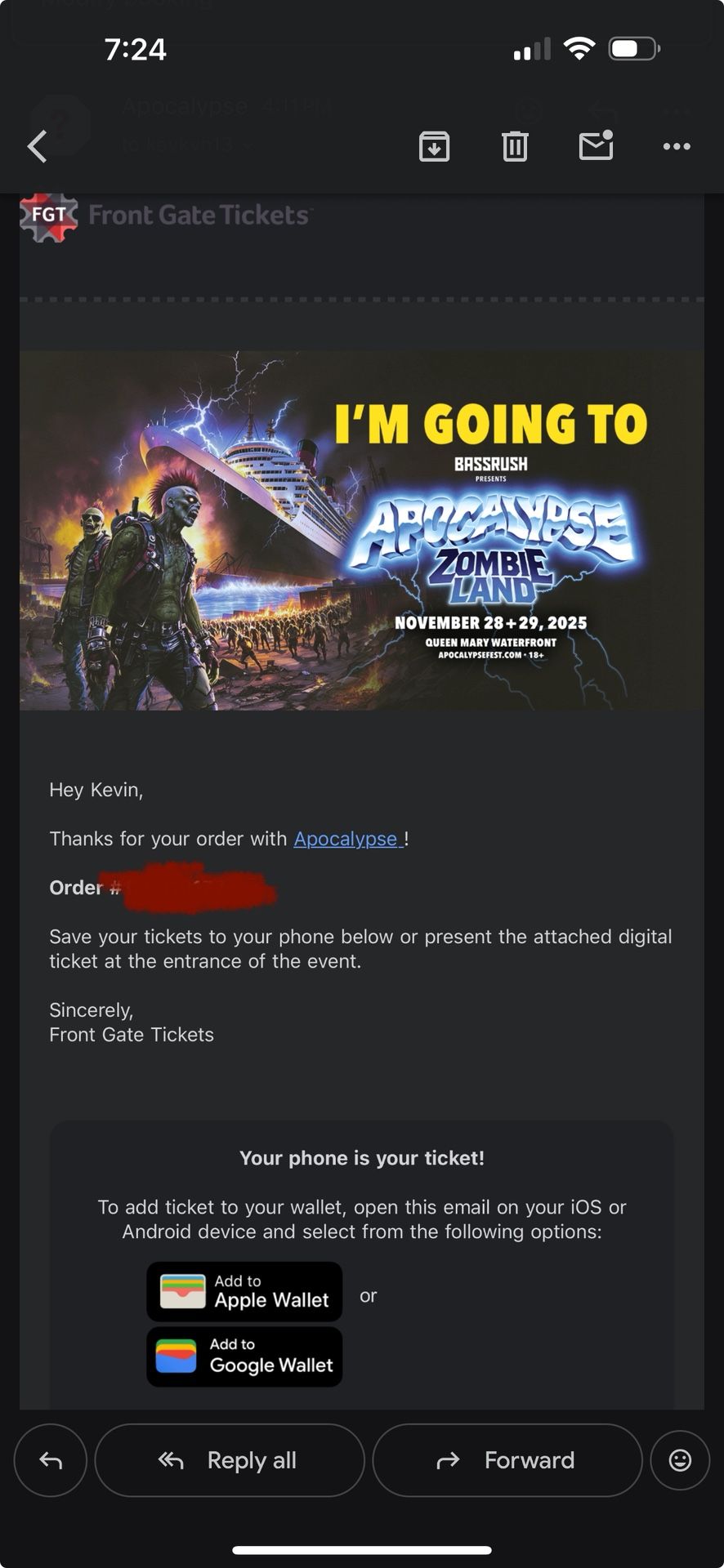Tap the home indicator bar
724x1568 pixels.
362,1550
